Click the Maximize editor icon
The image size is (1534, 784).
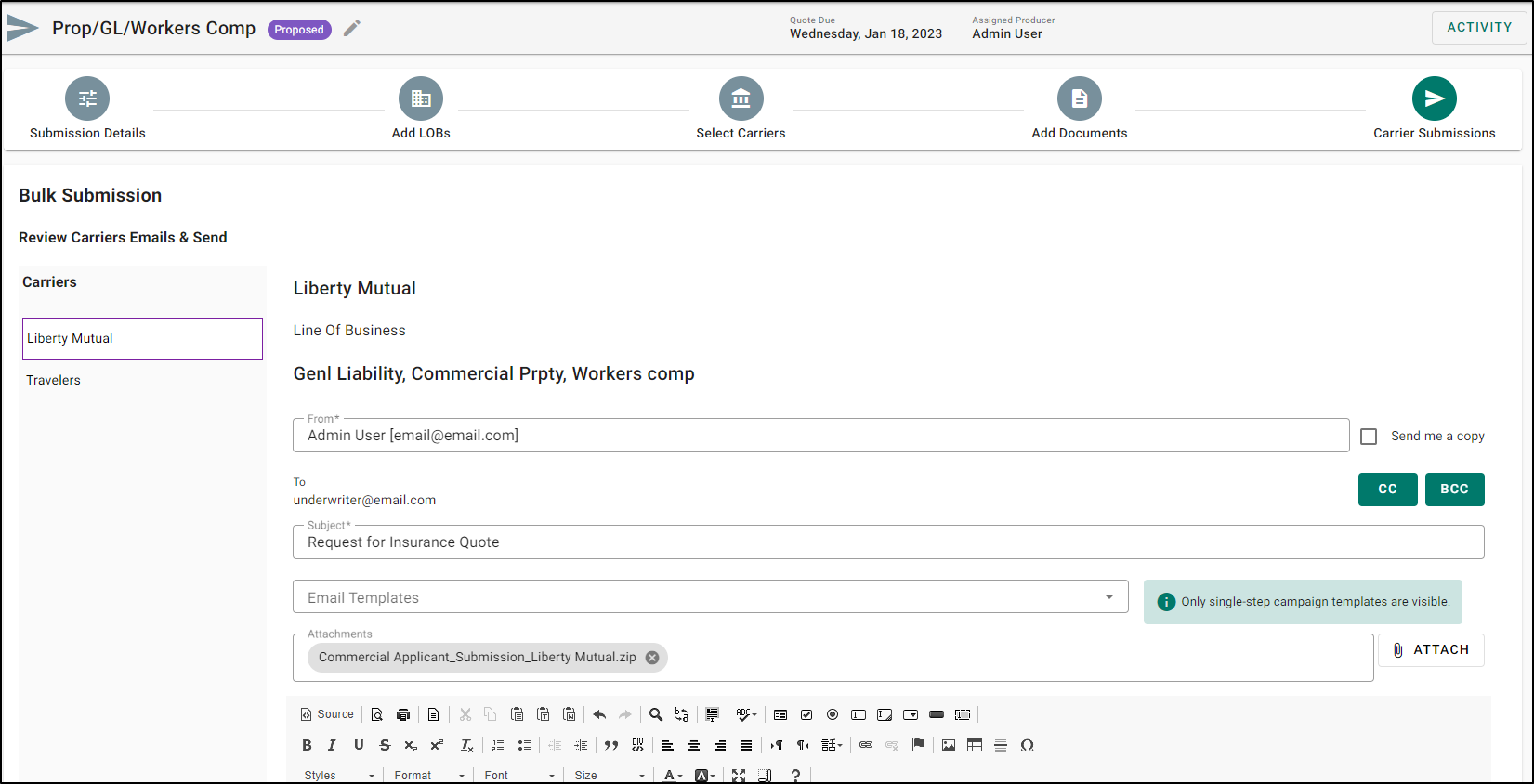(x=739, y=775)
